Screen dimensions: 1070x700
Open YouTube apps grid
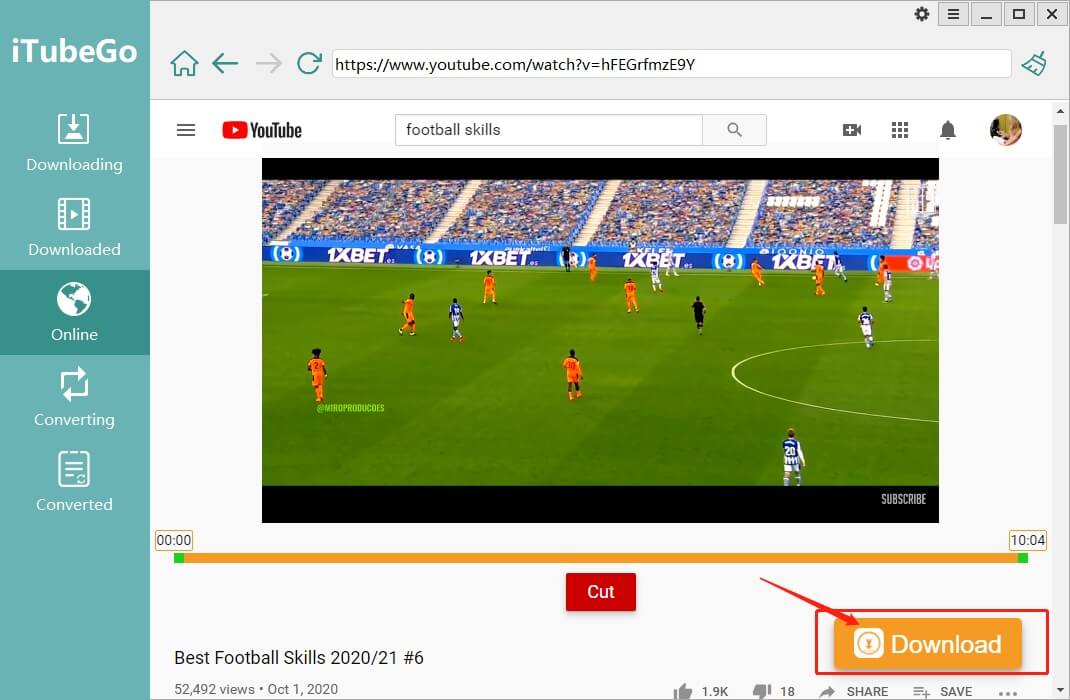[x=899, y=130]
